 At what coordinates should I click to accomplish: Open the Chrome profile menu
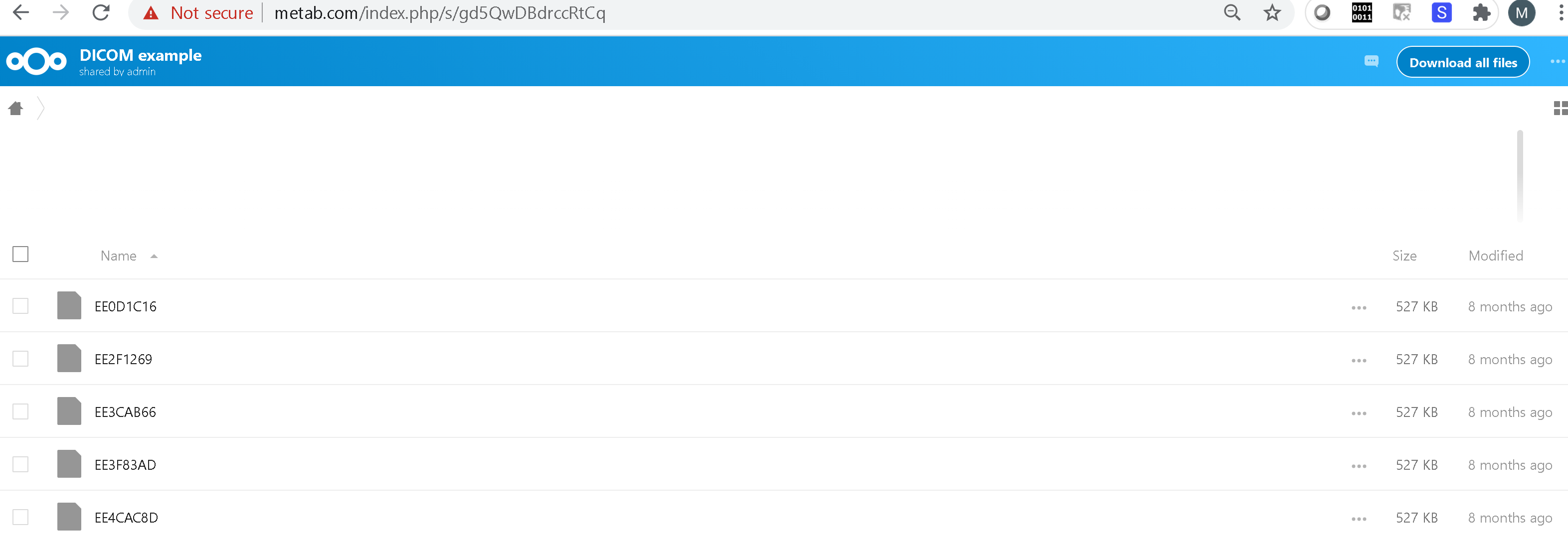(x=1522, y=13)
